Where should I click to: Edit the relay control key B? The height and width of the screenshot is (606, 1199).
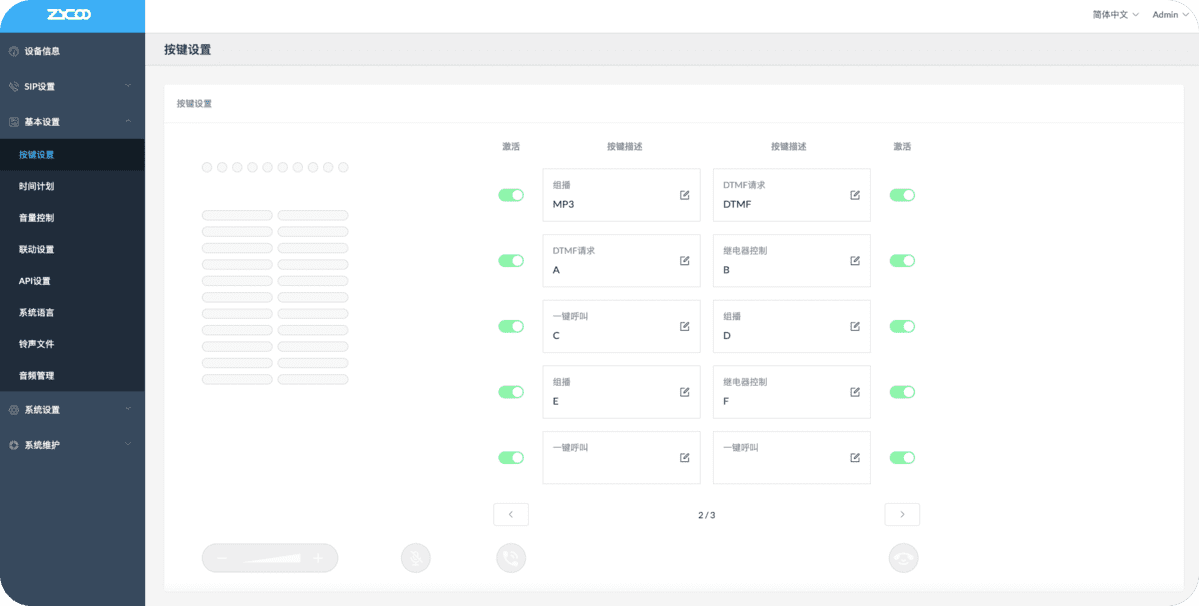pyautogui.click(x=855, y=261)
